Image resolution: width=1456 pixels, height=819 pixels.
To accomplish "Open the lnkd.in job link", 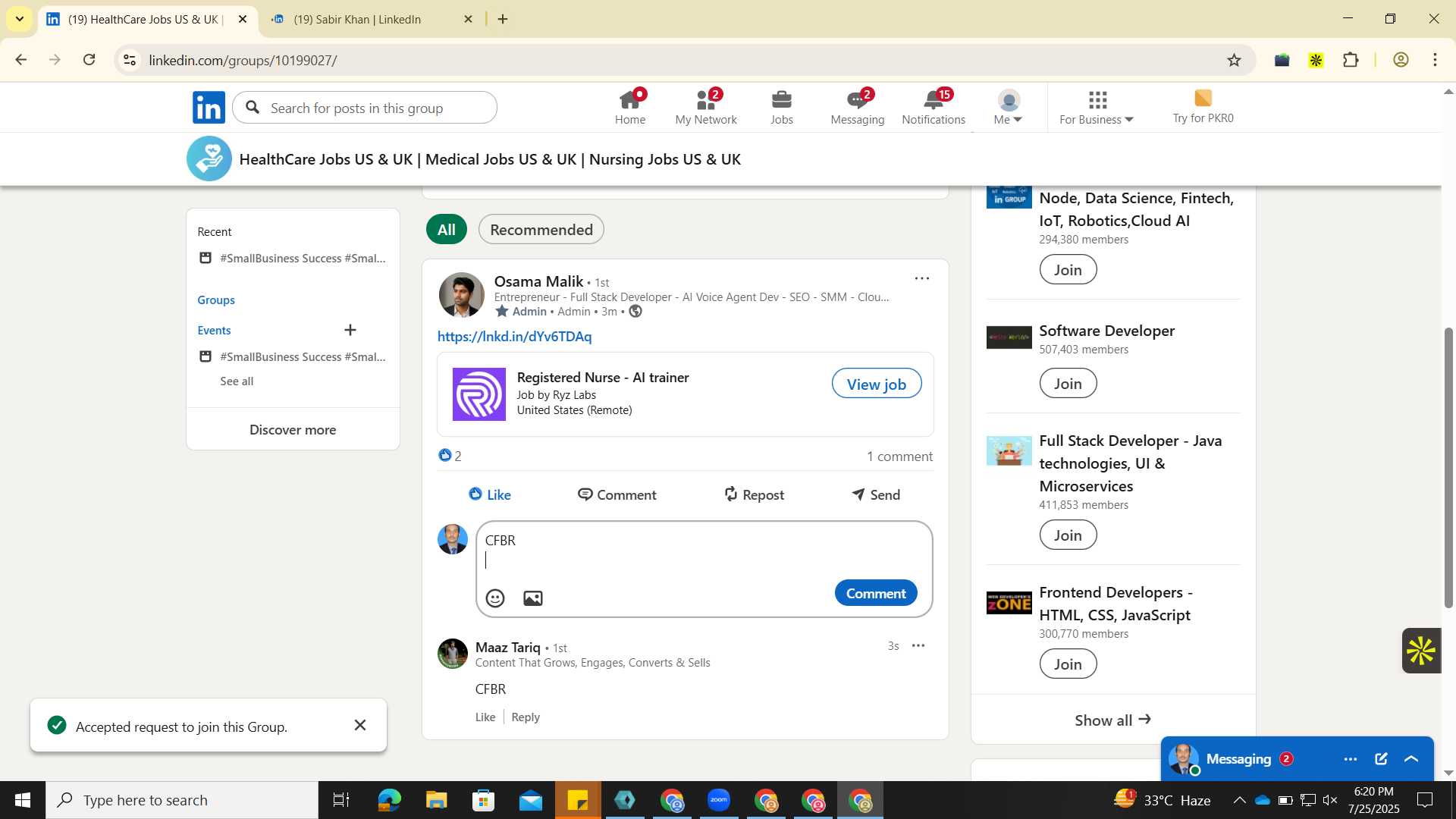I will pyautogui.click(x=514, y=336).
